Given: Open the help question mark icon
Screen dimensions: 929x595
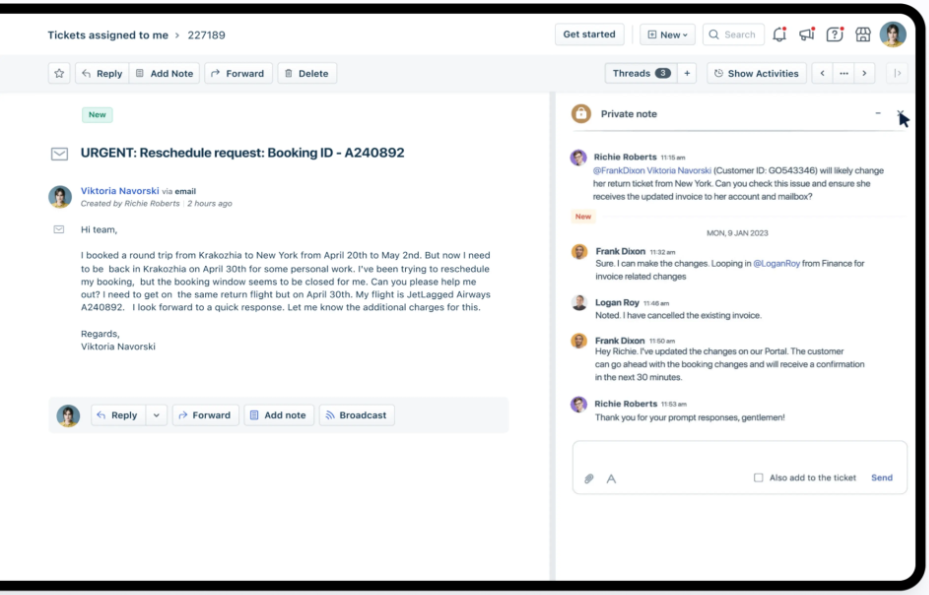Looking at the screenshot, I should point(835,34).
